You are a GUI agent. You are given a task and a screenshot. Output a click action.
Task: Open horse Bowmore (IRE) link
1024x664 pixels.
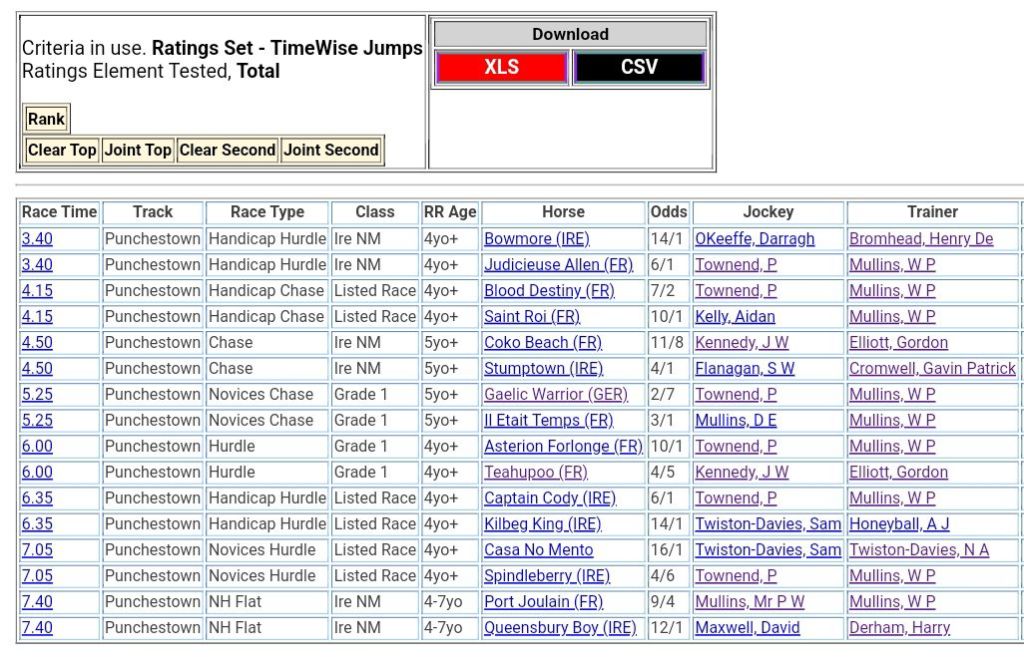tap(536, 239)
